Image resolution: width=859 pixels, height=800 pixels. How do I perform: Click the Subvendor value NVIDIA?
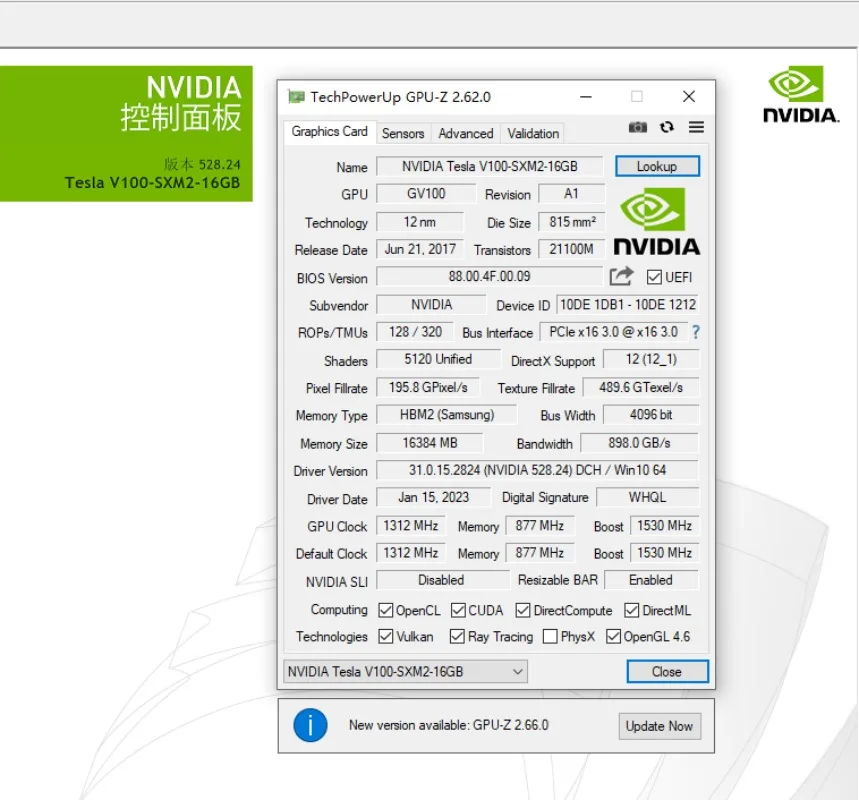point(431,305)
